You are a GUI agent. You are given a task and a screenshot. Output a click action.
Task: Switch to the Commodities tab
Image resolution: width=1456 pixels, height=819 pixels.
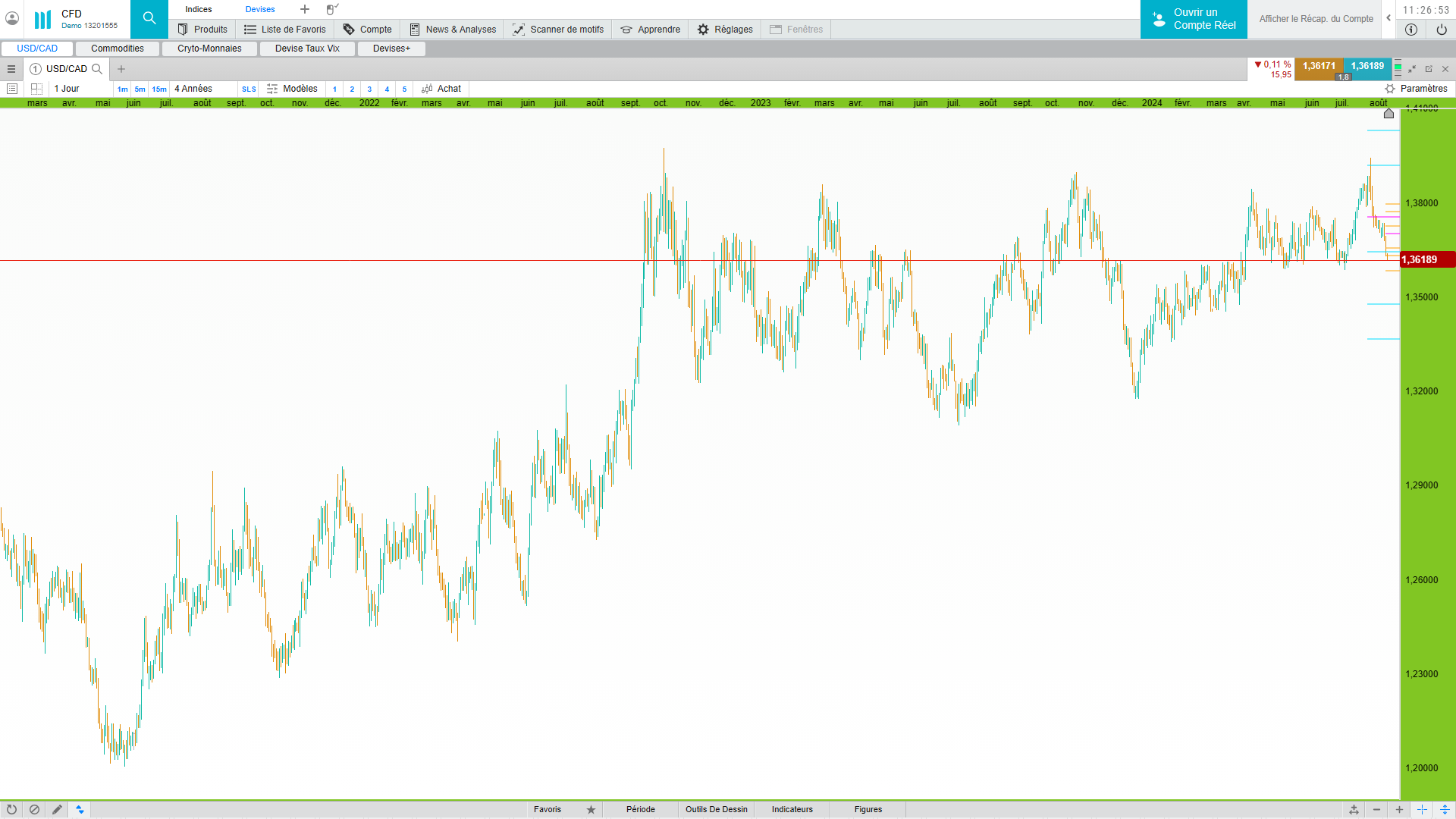point(118,49)
